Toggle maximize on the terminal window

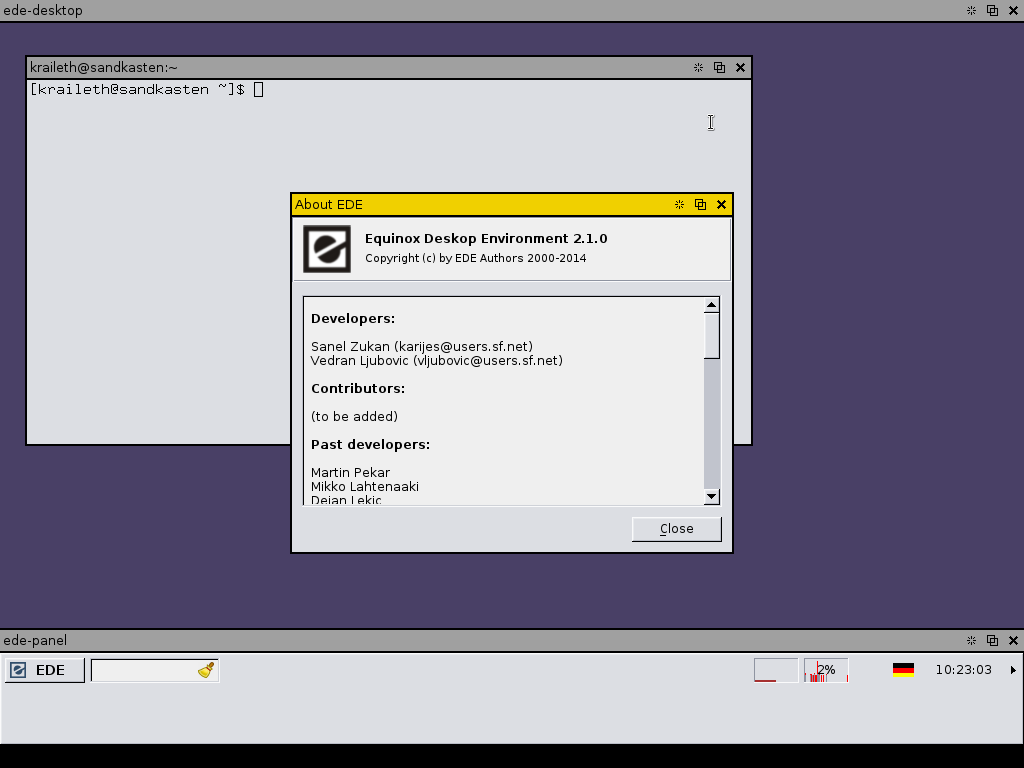(x=719, y=67)
